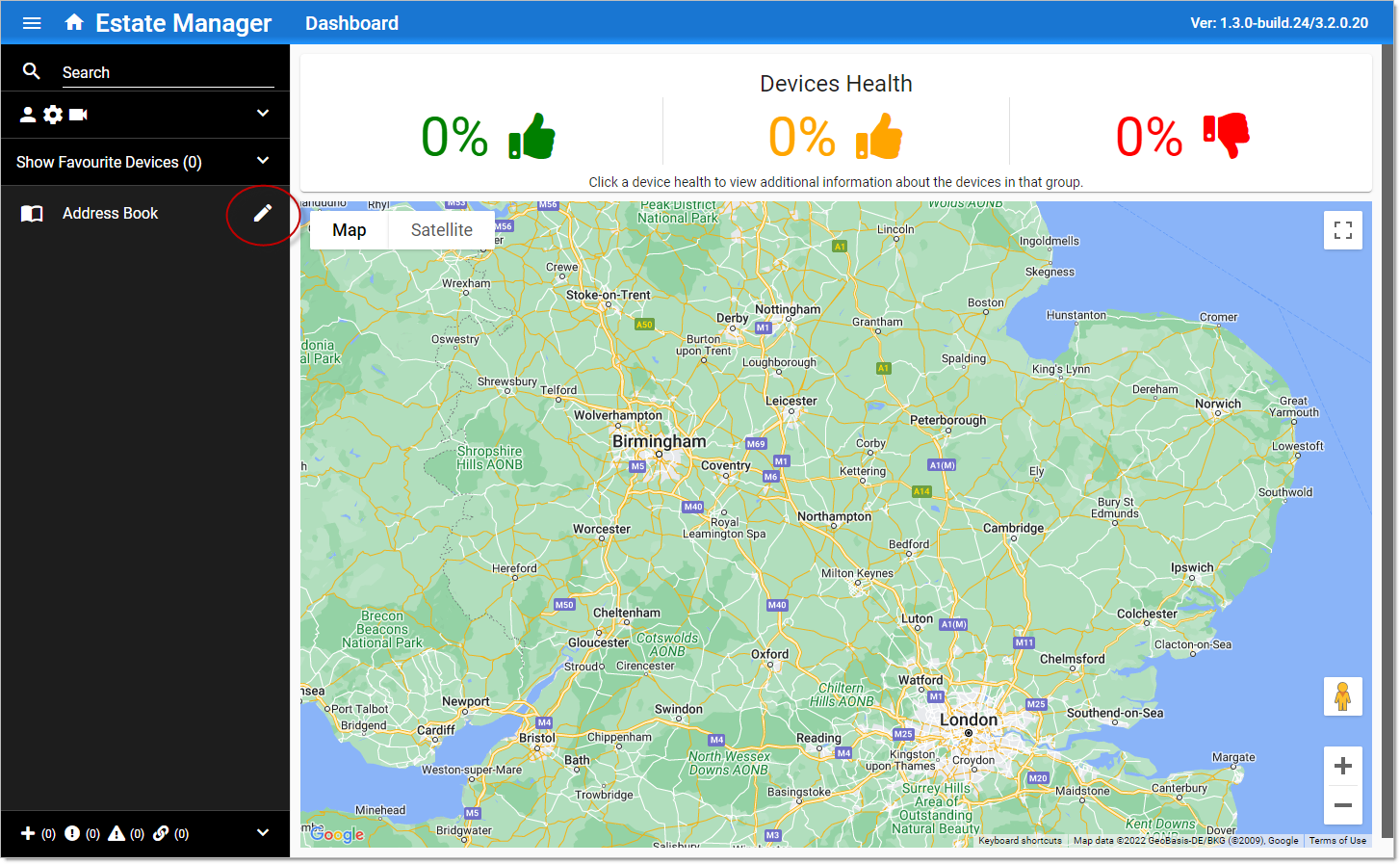Expand the bottom status bar chevron
Screen dimensions: 1400x864
point(263,832)
